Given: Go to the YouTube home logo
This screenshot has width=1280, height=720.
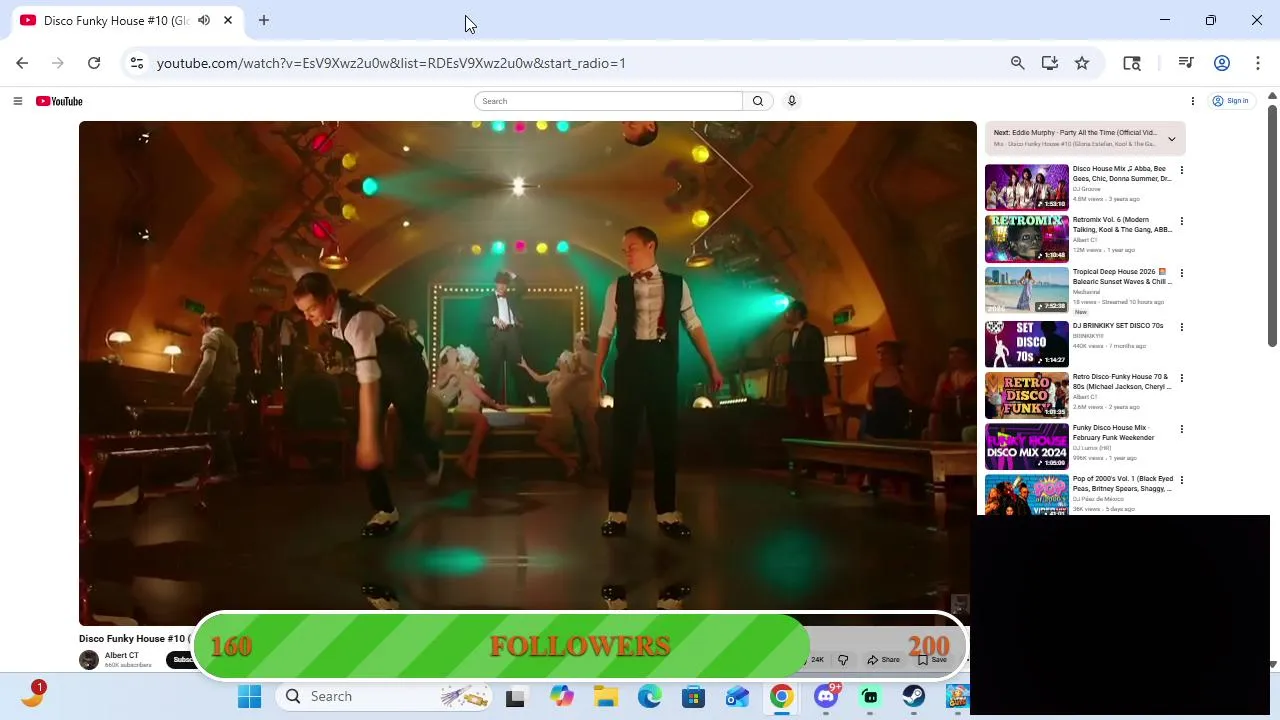Looking at the screenshot, I should pyautogui.click(x=59, y=101).
